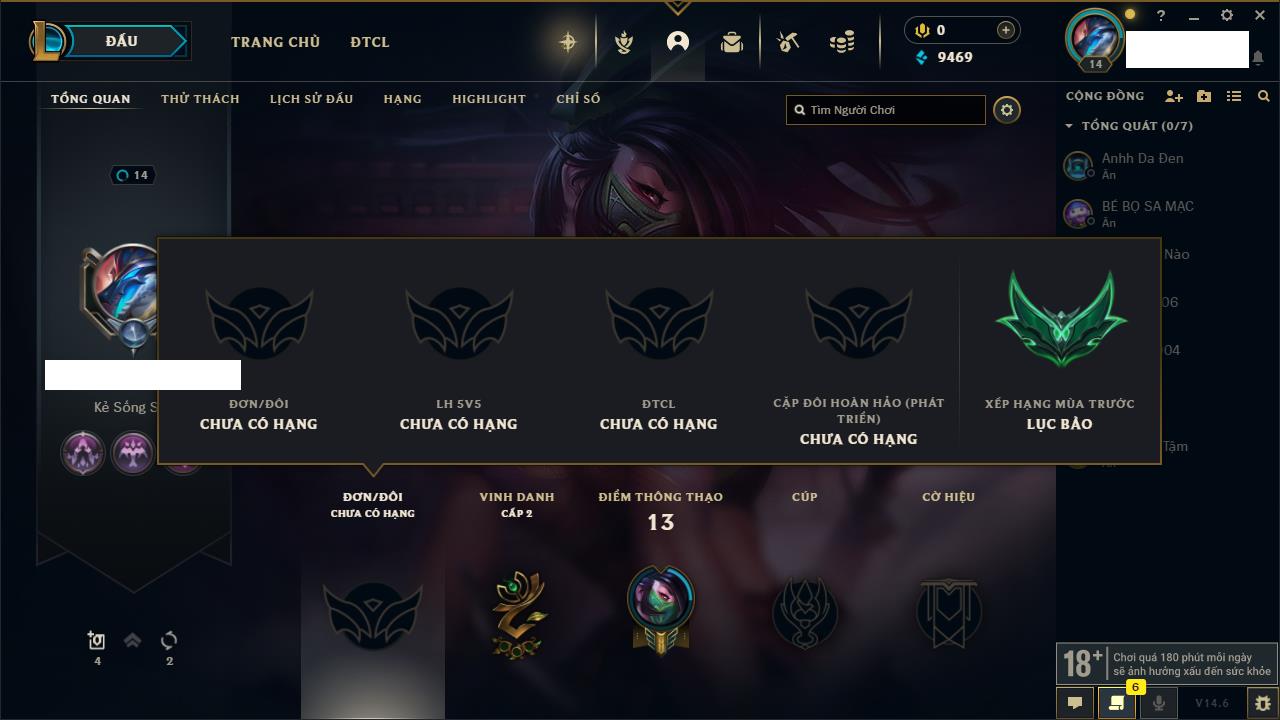Open profile settings gear next to search
Viewport: 1280px width, 720px height.
click(x=1007, y=110)
